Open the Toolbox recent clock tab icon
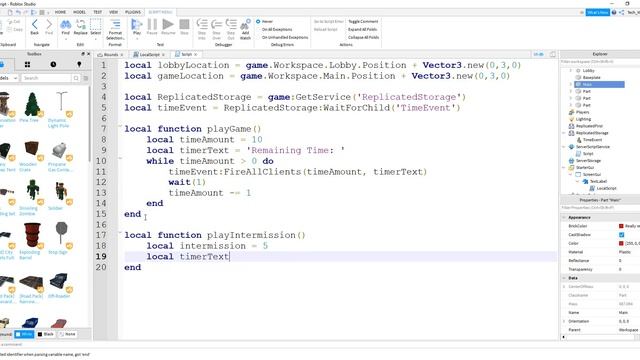This screenshot has height=360, width=640. [x=53, y=64]
